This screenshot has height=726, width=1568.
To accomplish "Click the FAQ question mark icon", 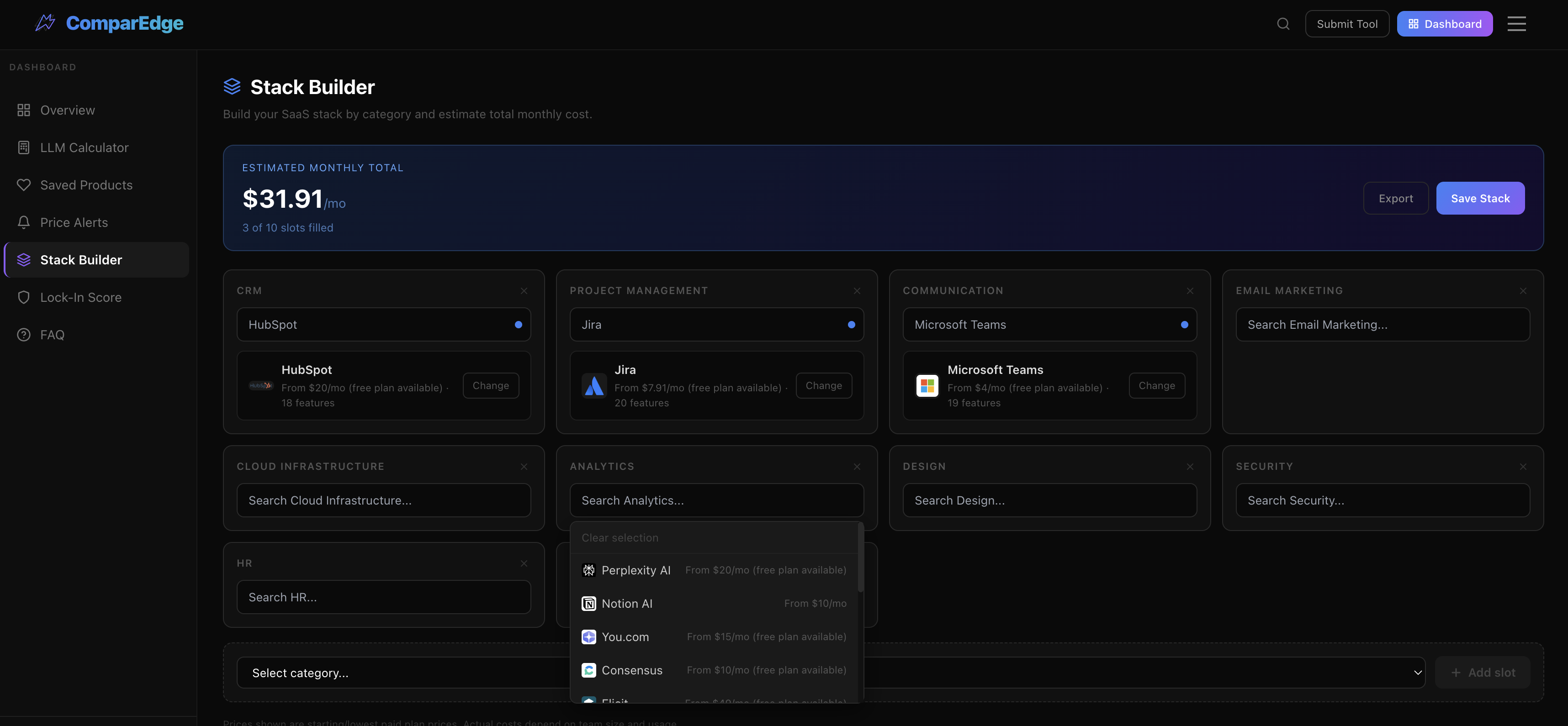I will (x=24, y=334).
